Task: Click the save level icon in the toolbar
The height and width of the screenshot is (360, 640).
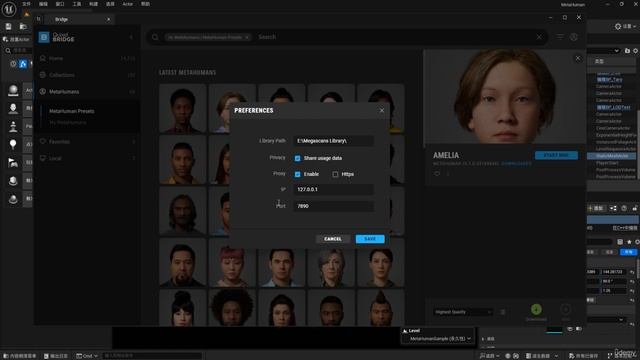Action: pos(9,27)
